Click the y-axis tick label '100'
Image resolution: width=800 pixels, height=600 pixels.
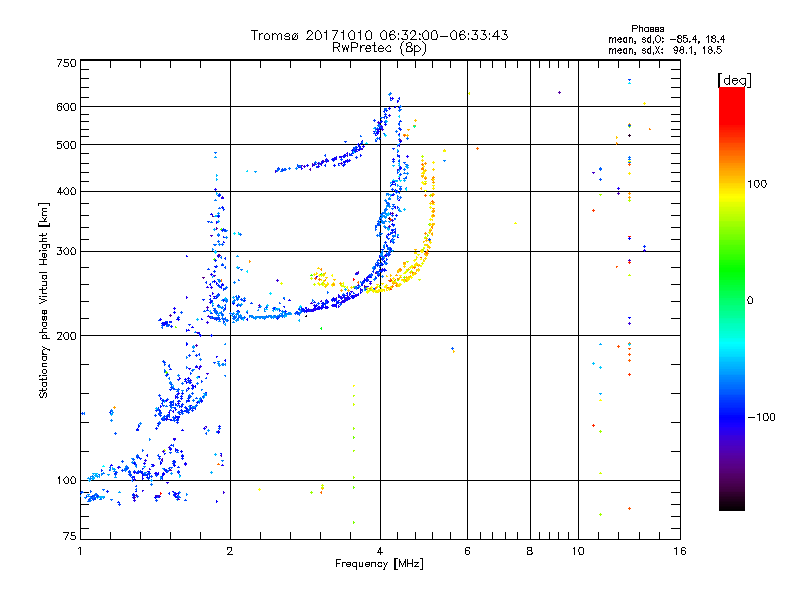coord(66,480)
